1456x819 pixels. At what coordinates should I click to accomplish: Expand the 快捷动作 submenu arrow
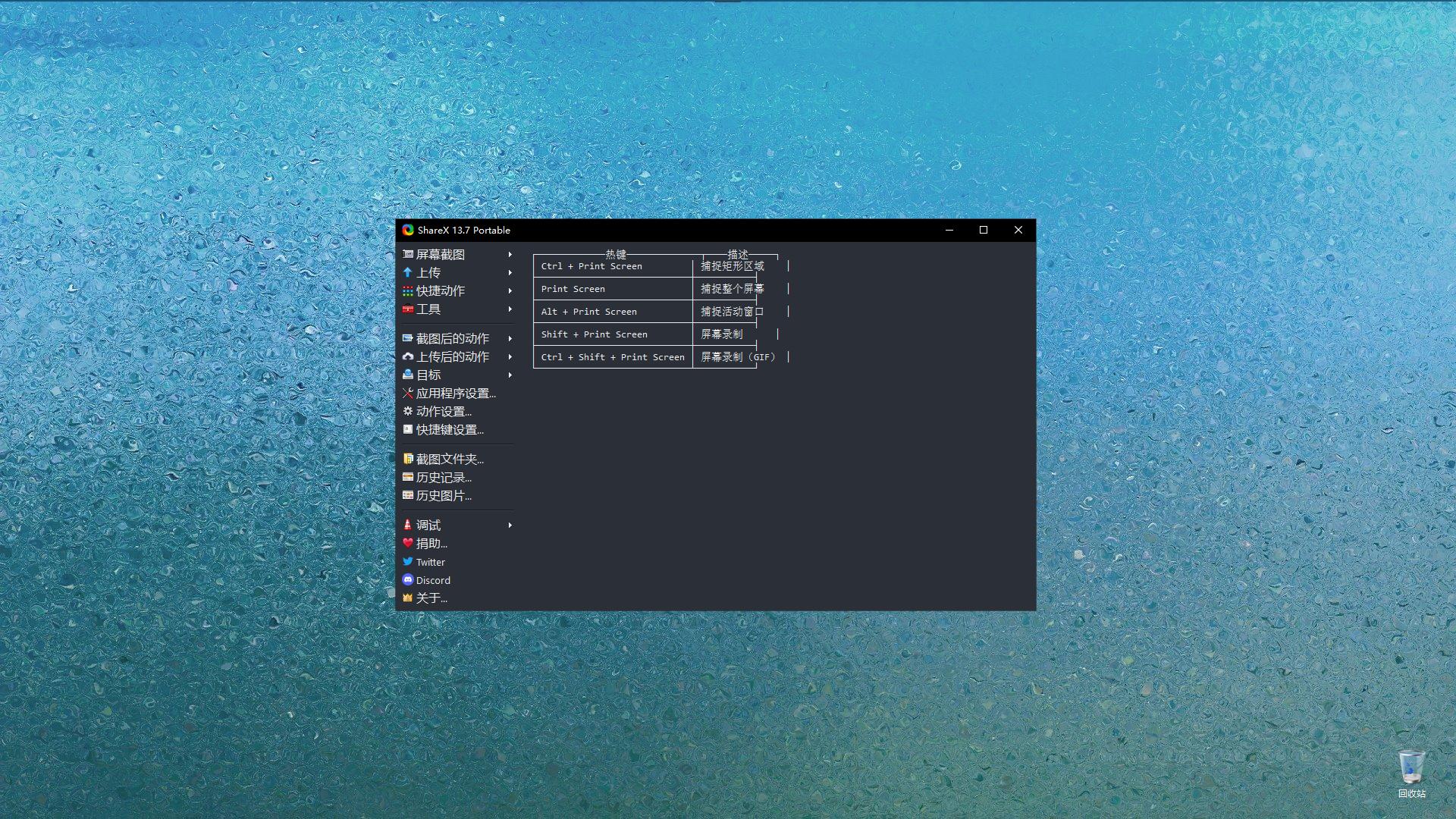pyautogui.click(x=510, y=291)
